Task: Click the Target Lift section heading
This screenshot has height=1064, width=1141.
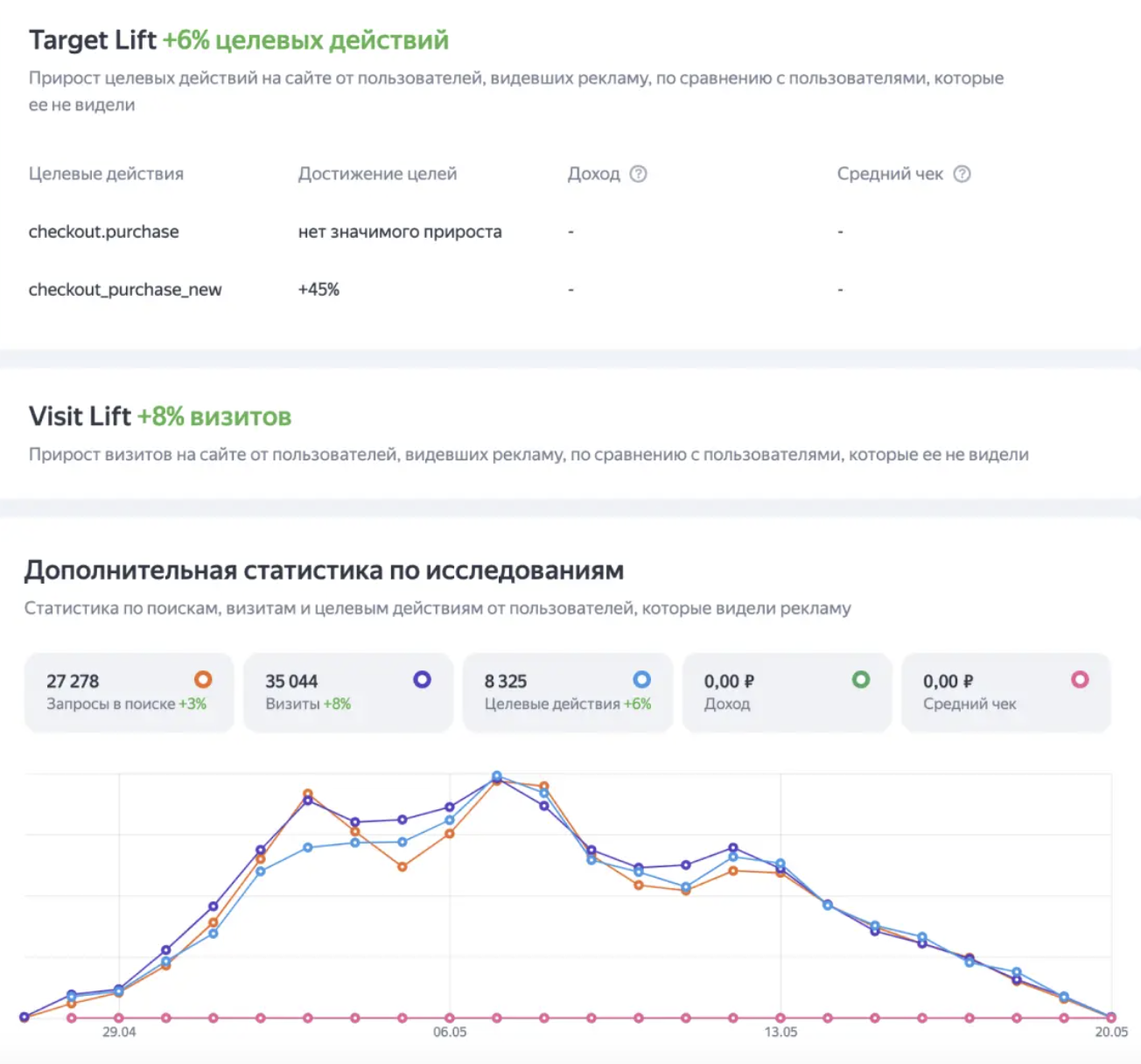Action: click(x=92, y=40)
